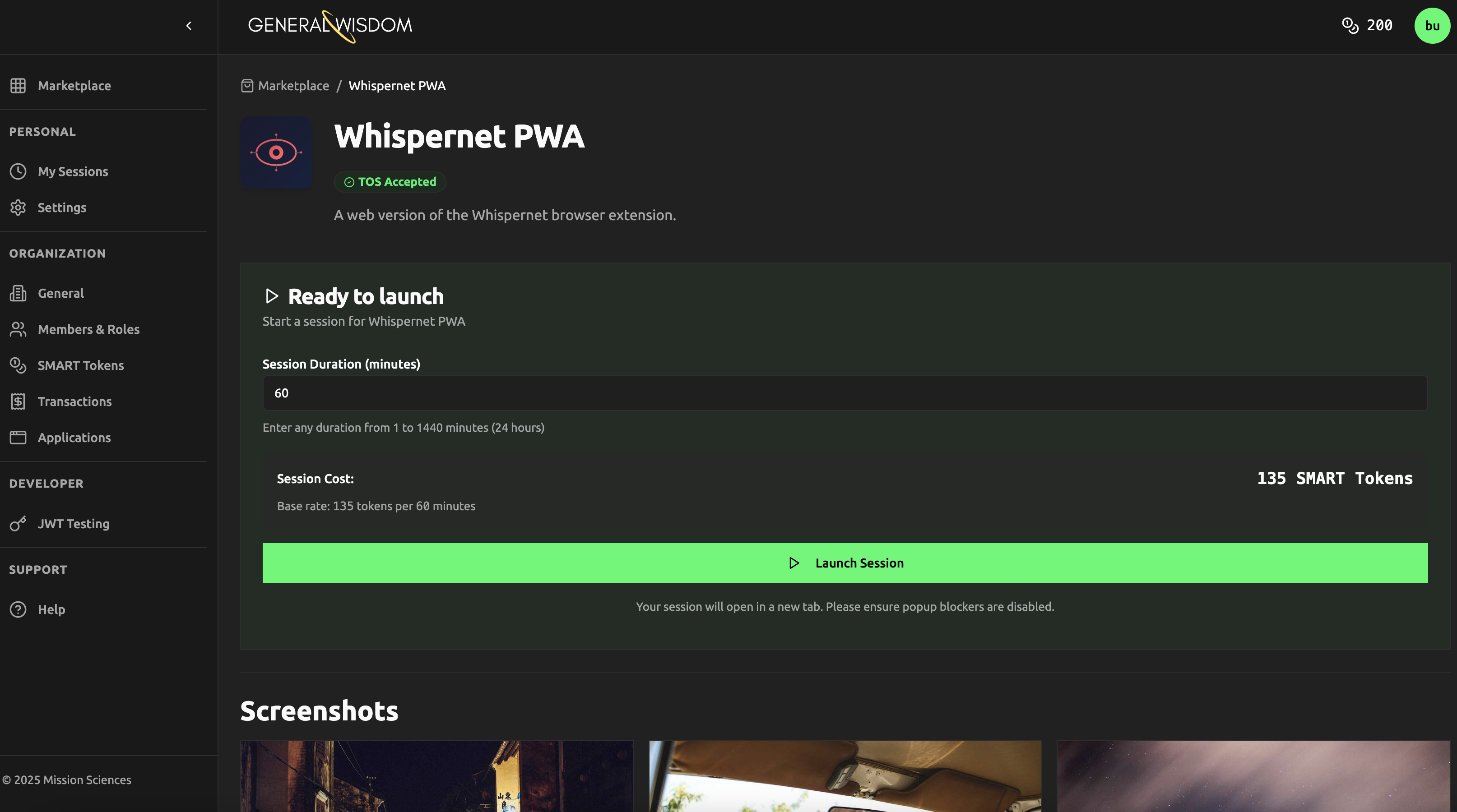The height and width of the screenshot is (812, 1457).
Task: Click the Help question mark icon
Action: point(18,609)
